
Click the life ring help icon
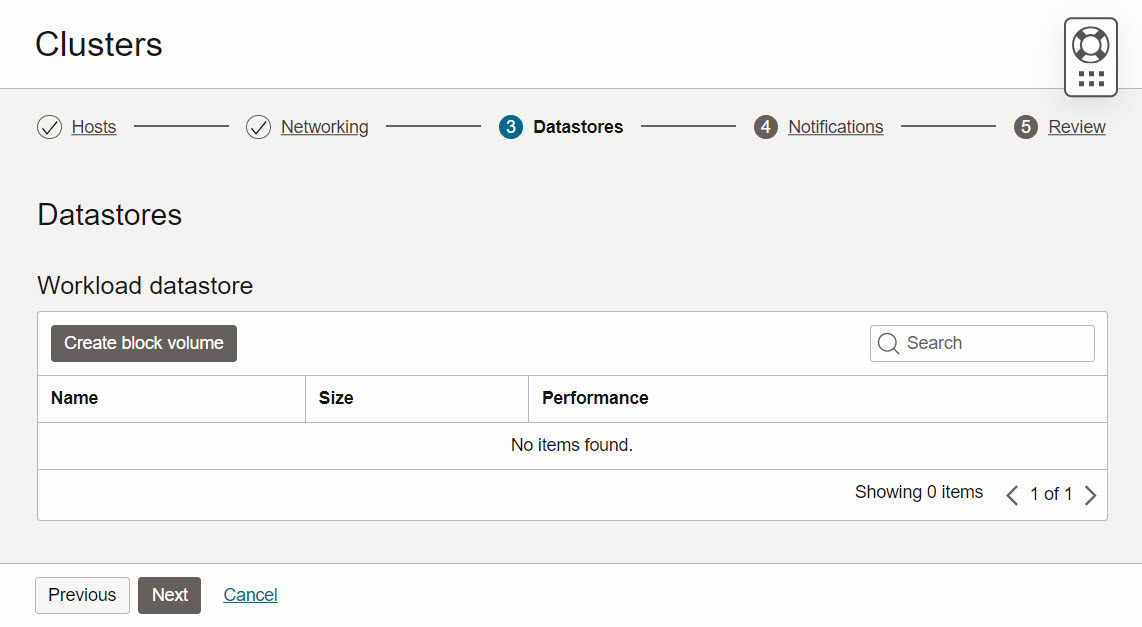[x=1090, y=45]
